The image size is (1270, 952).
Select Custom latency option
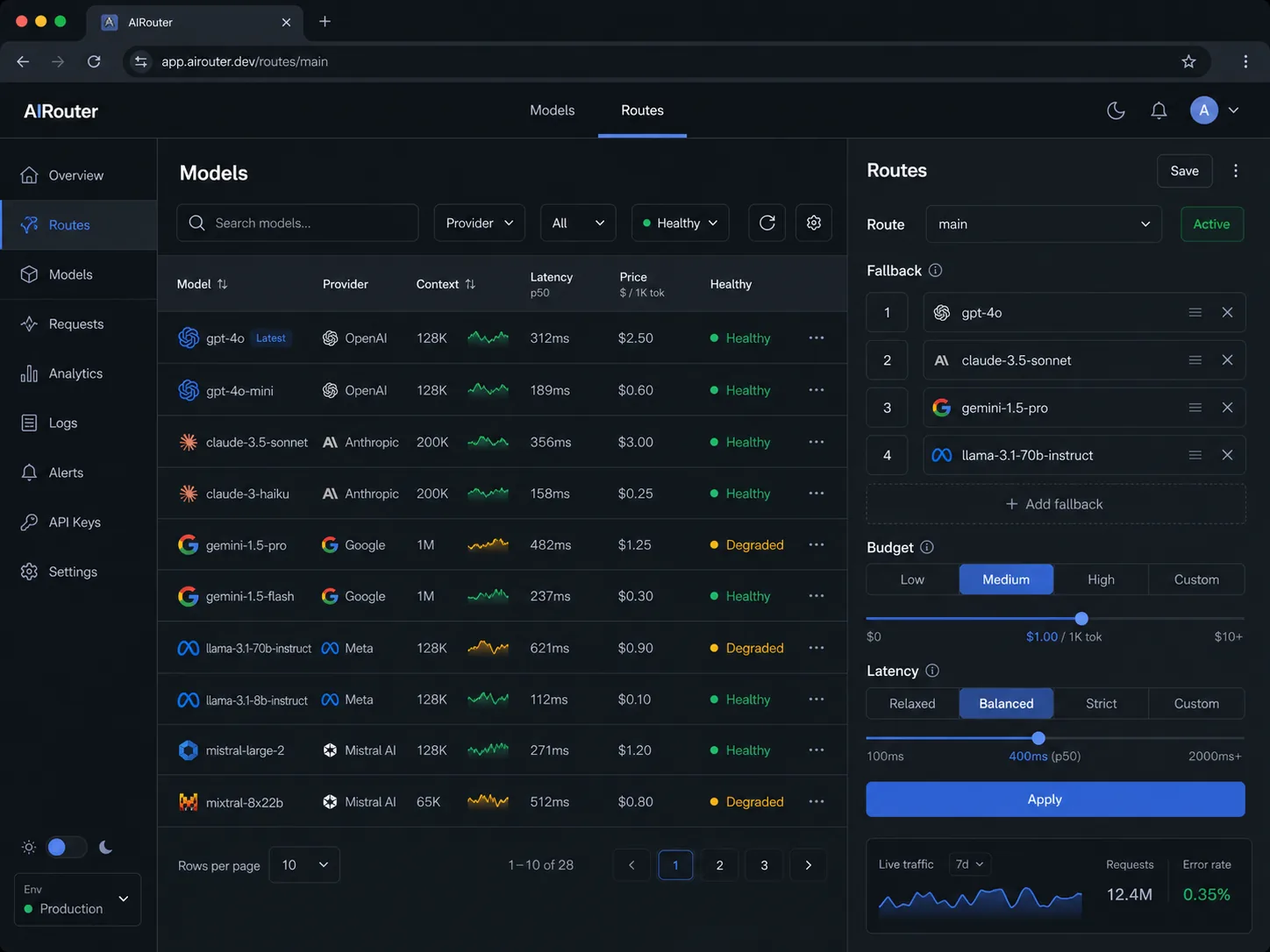point(1196,703)
